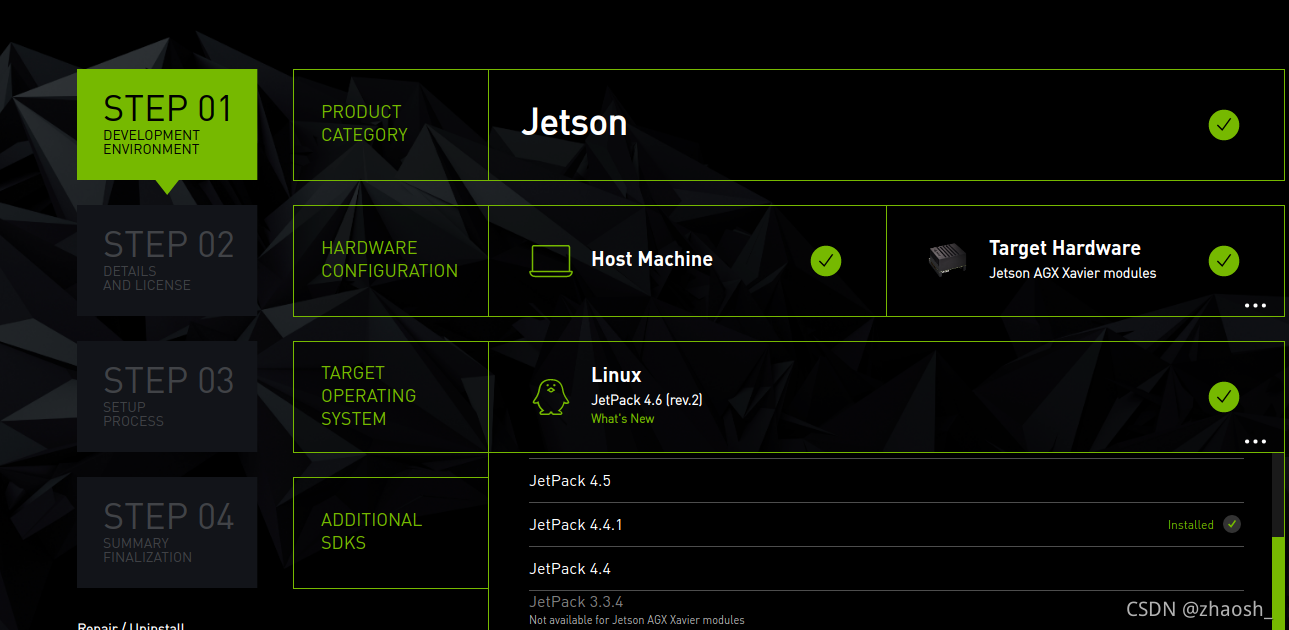Click the Installed label on JetPack 4.4.1
The width and height of the screenshot is (1289, 630).
pyautogui.click(x=1190, y=525)
